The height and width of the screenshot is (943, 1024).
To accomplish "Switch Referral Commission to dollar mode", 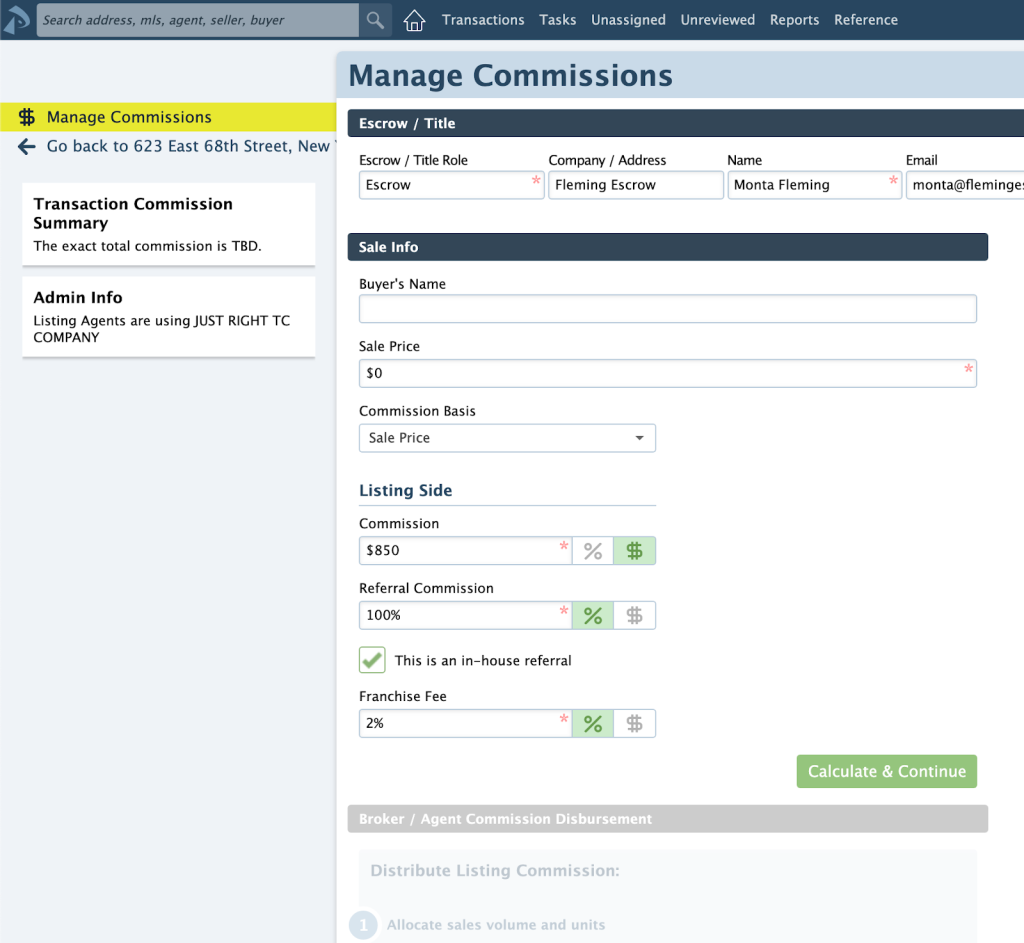I will click(634, 616).
